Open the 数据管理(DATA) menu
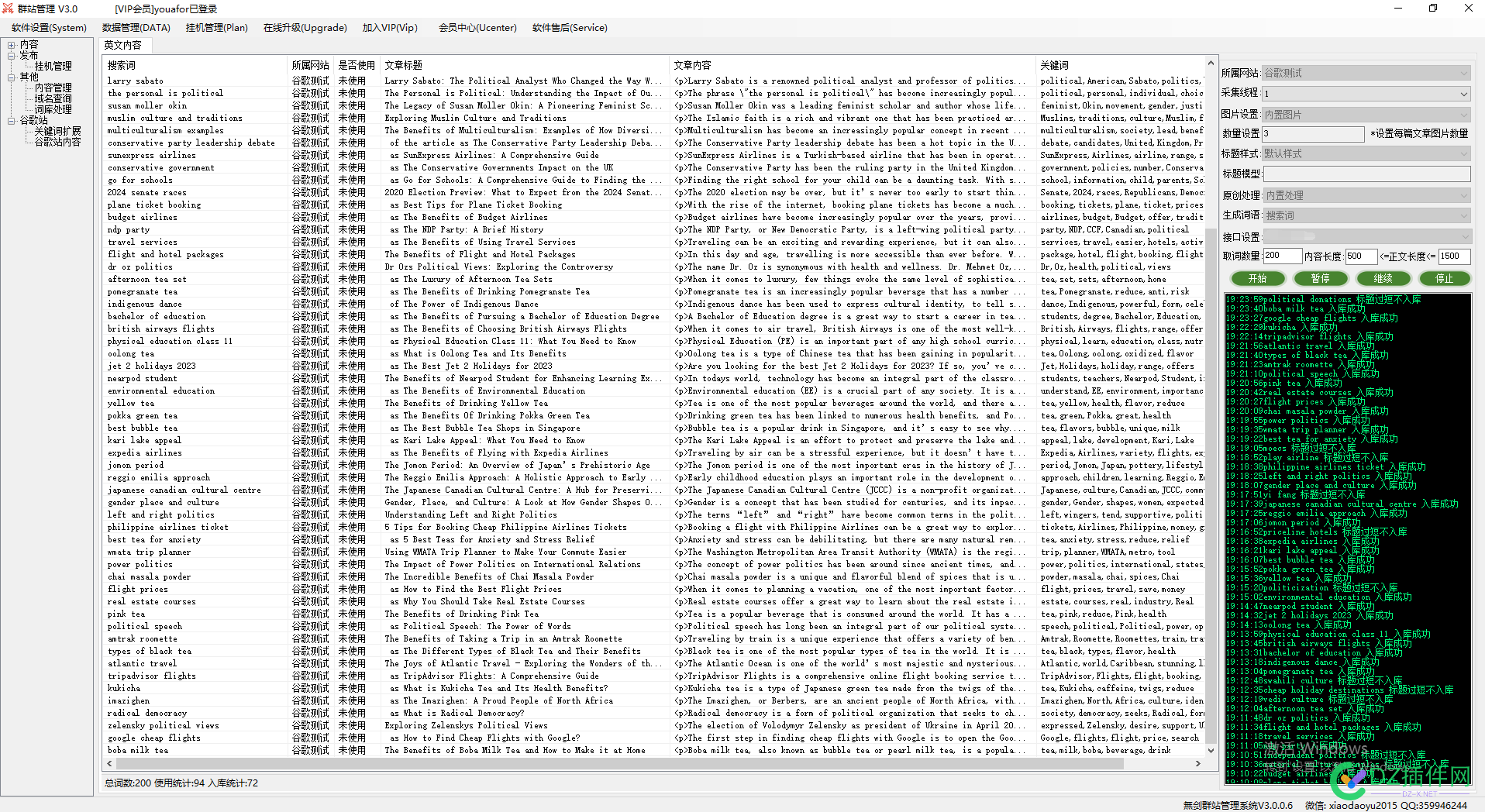 136,28
